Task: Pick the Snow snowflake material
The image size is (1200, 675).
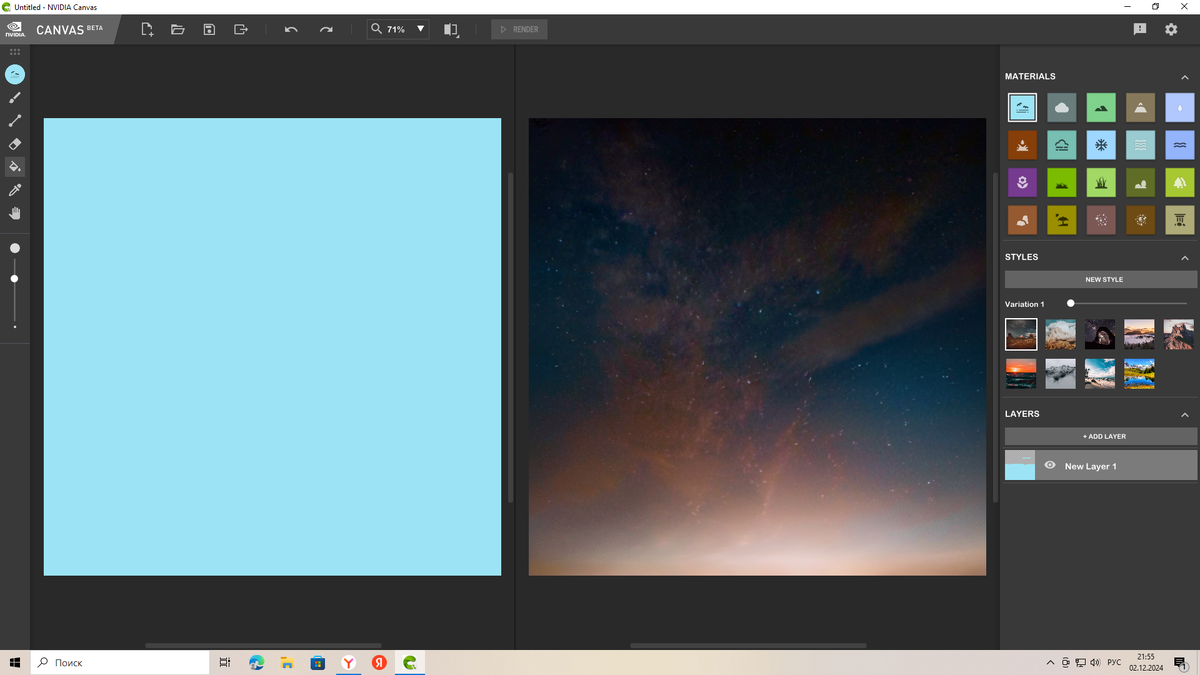Action: point(1101,145)
